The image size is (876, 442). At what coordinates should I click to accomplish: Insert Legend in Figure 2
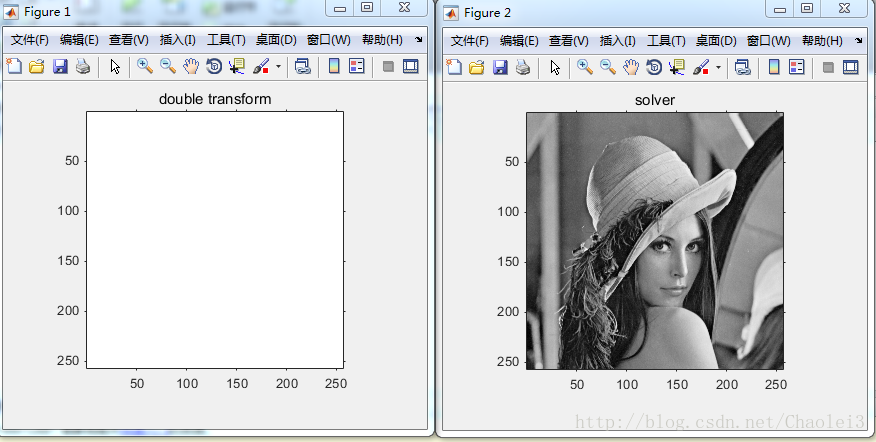797,67
